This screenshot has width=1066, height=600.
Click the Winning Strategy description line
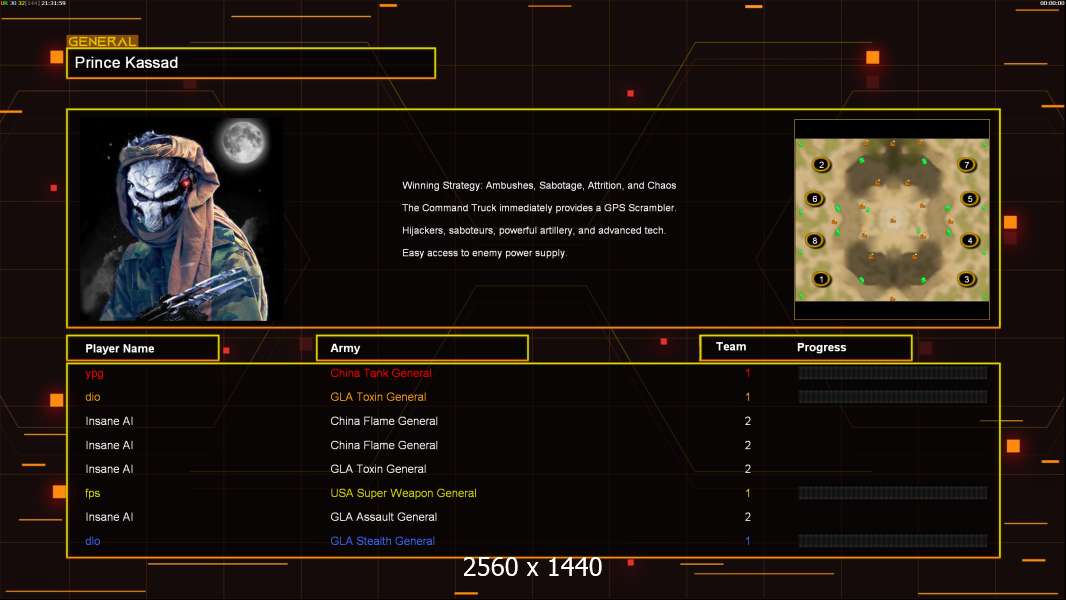(x=539, y=186)
